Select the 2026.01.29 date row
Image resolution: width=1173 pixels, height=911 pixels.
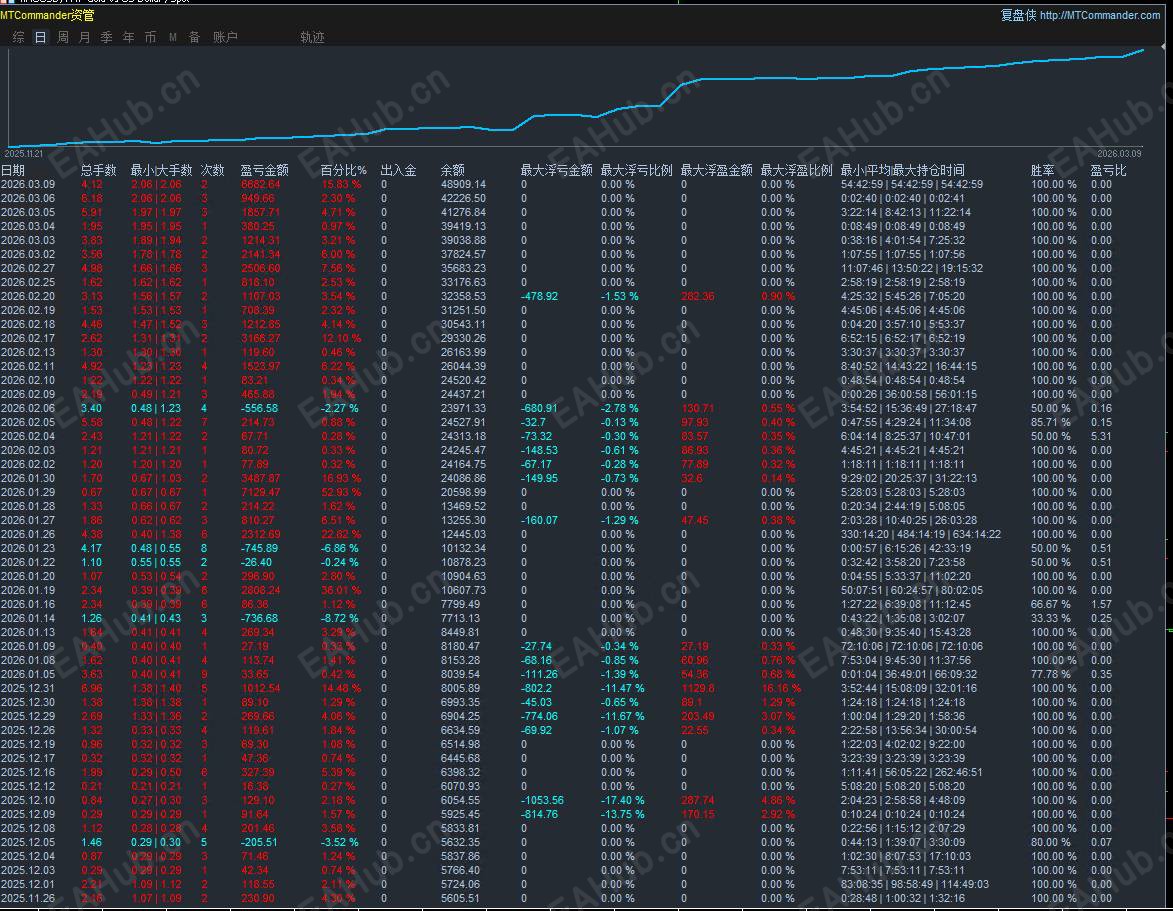point(28,492)
